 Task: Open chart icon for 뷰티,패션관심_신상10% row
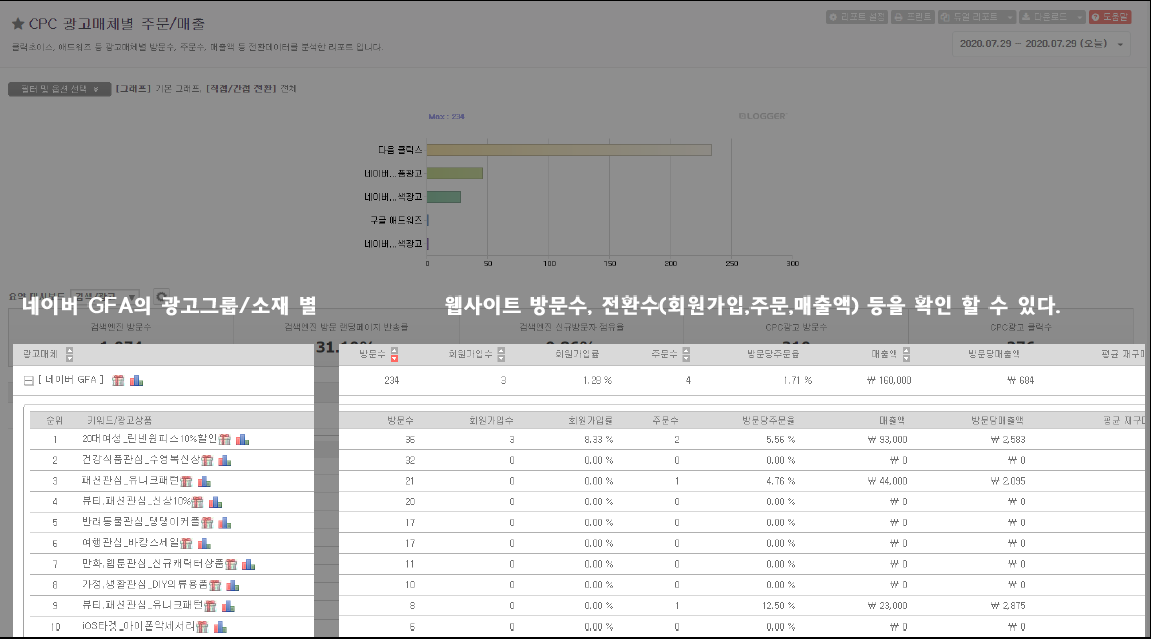pos(215,502)
